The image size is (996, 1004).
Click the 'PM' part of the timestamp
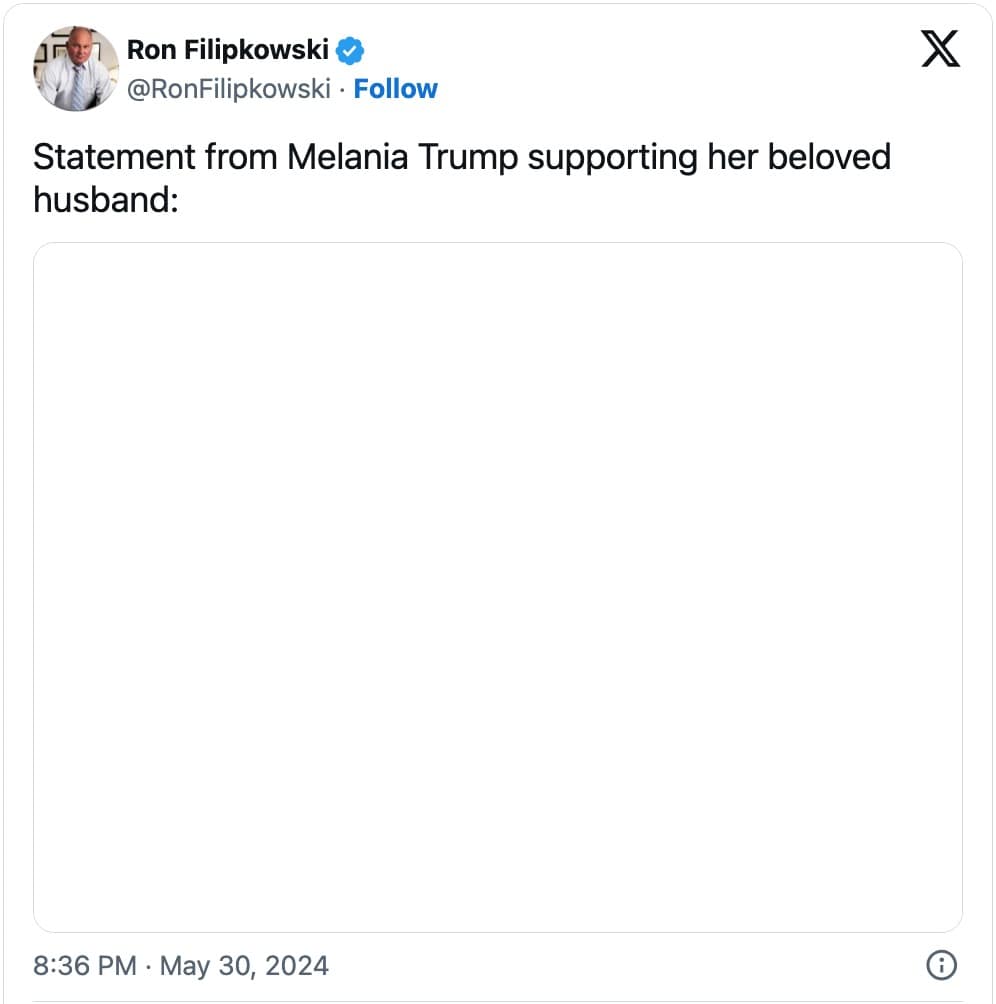click(117, 965)
